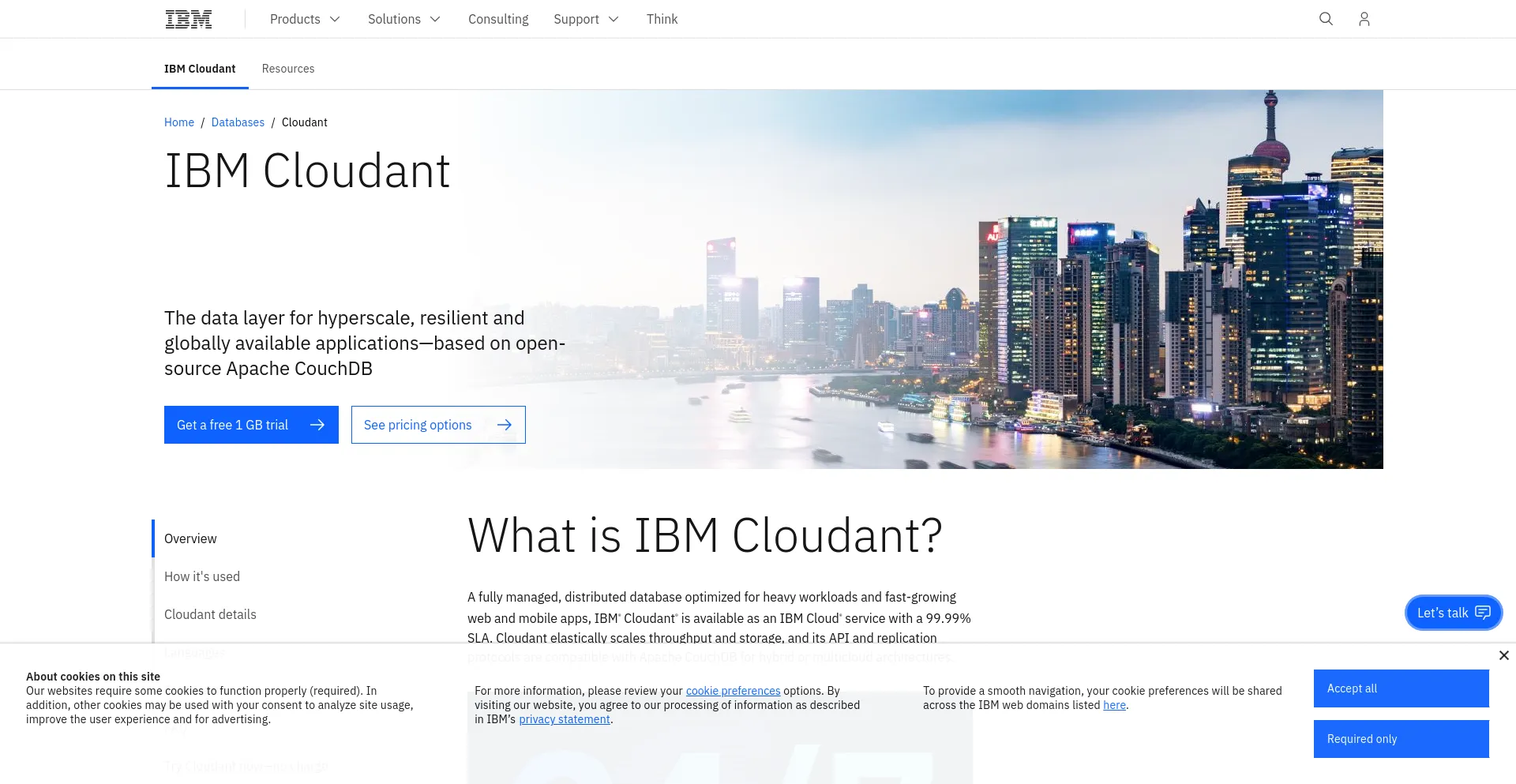This screenshot has height=784, width=1516.
Task: Expand the Support menu
Action: (586, 19)
